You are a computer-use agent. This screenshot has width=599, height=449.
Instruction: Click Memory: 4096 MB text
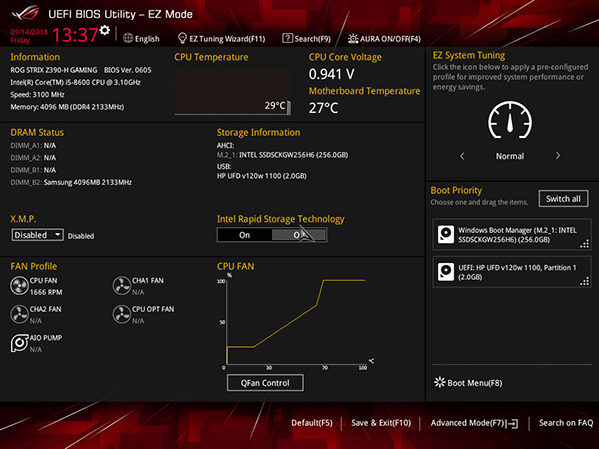67,107
